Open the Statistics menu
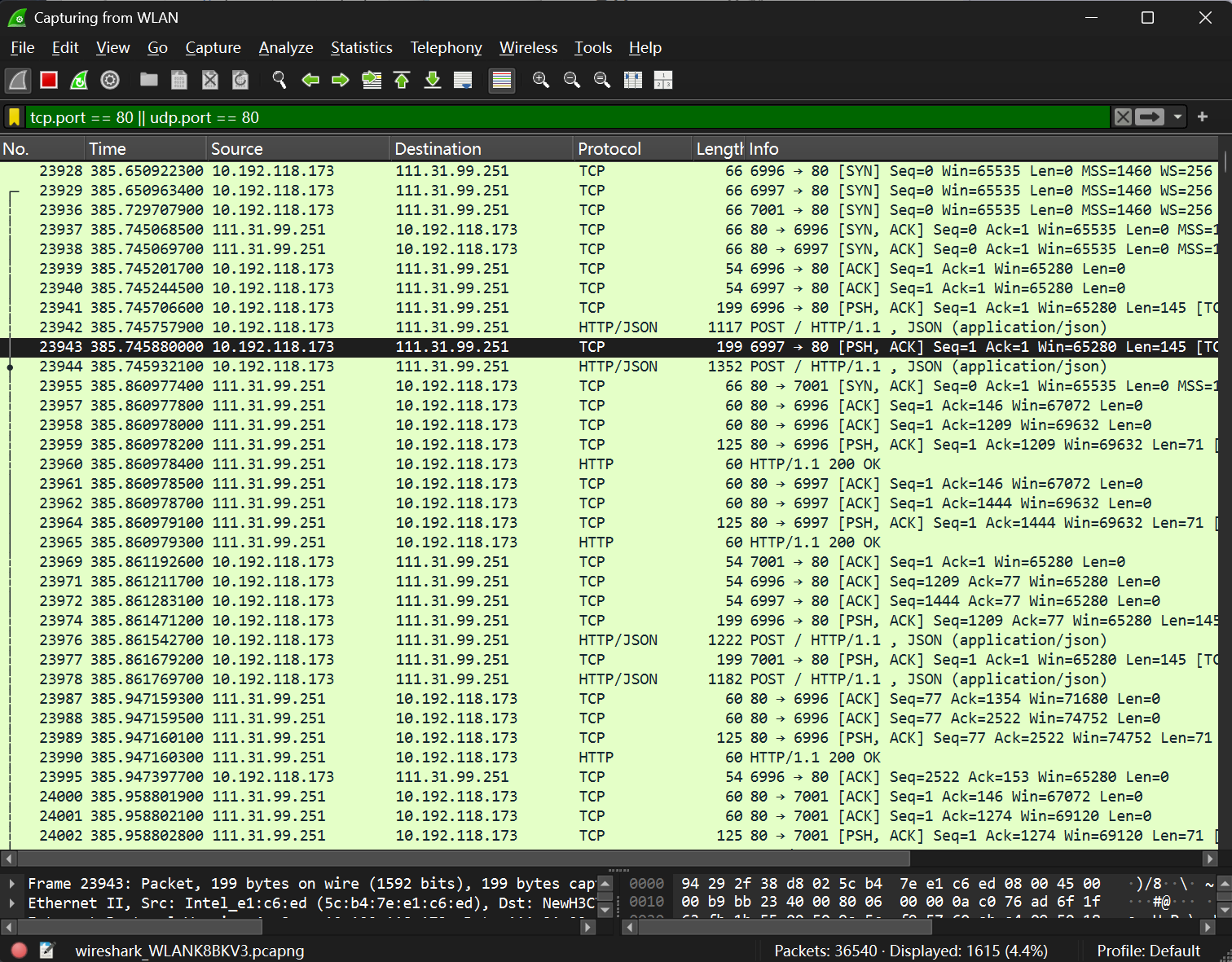This screenshot has width=1232, height=962. pos(362,48)
